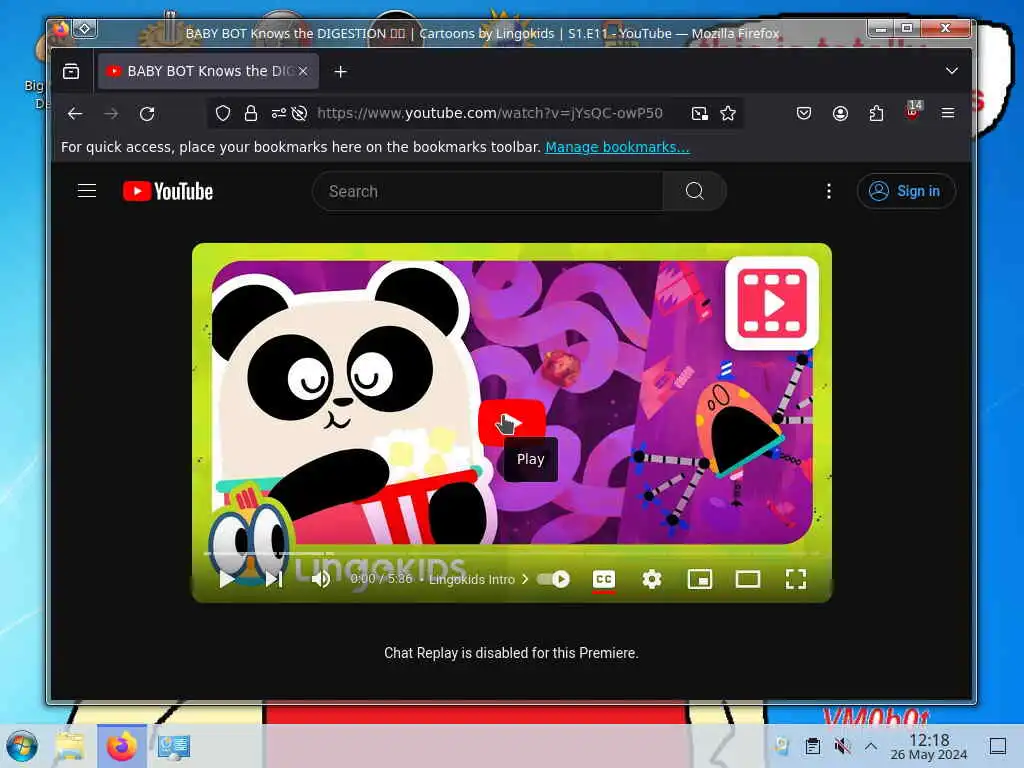Image resolution: width=1024 pixels, height=768 pixels.
Task: Click the clipboard tray icon
Action: [x=812, y=746]
